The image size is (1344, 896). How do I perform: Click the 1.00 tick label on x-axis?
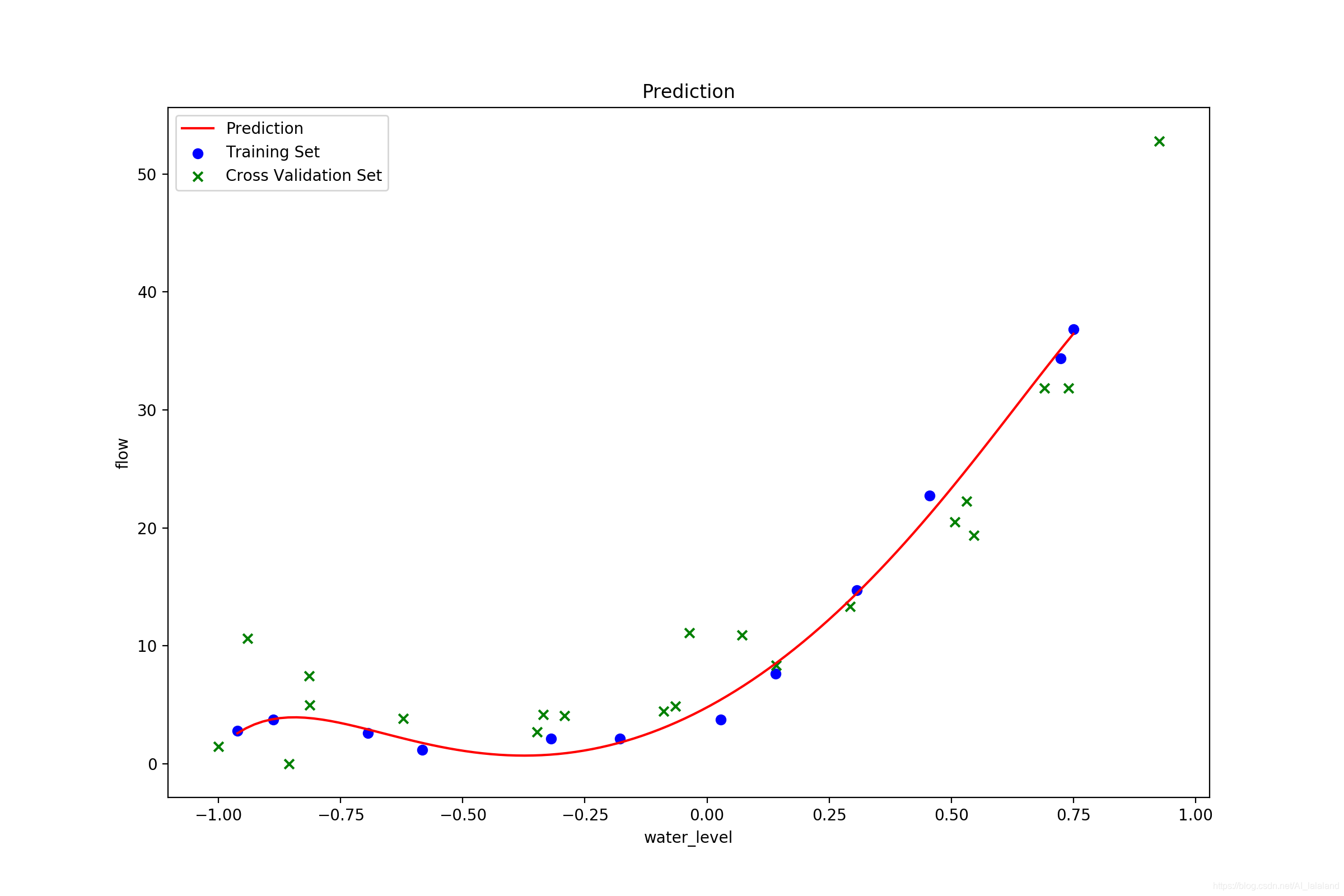(x=1196, y=815)
